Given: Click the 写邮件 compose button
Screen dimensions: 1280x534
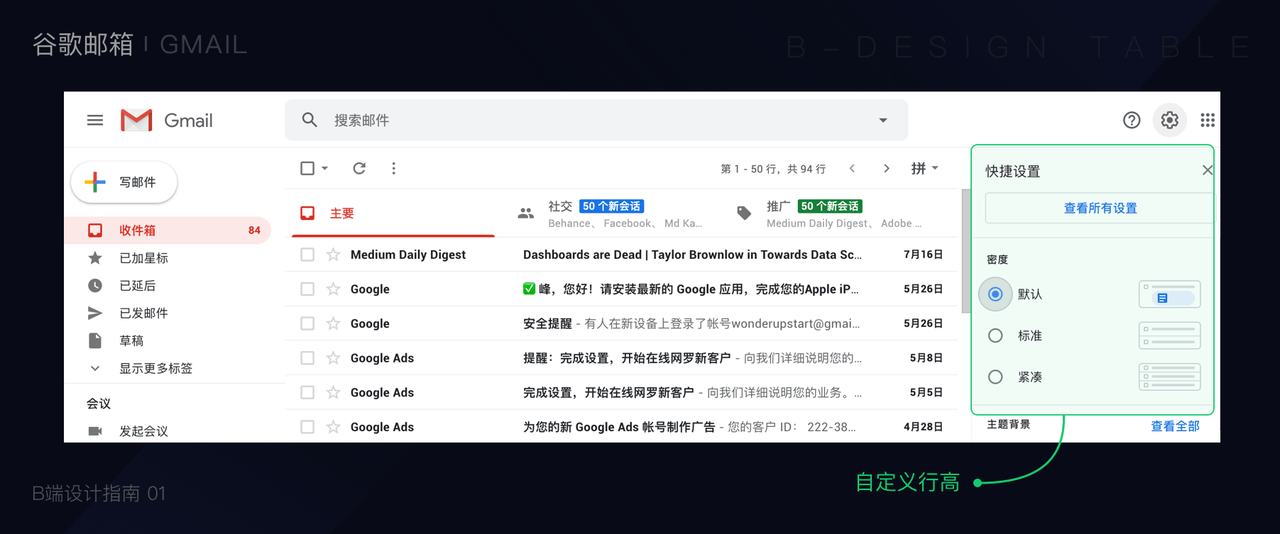Looking at the screenshot, I should [x=124, y=182].
